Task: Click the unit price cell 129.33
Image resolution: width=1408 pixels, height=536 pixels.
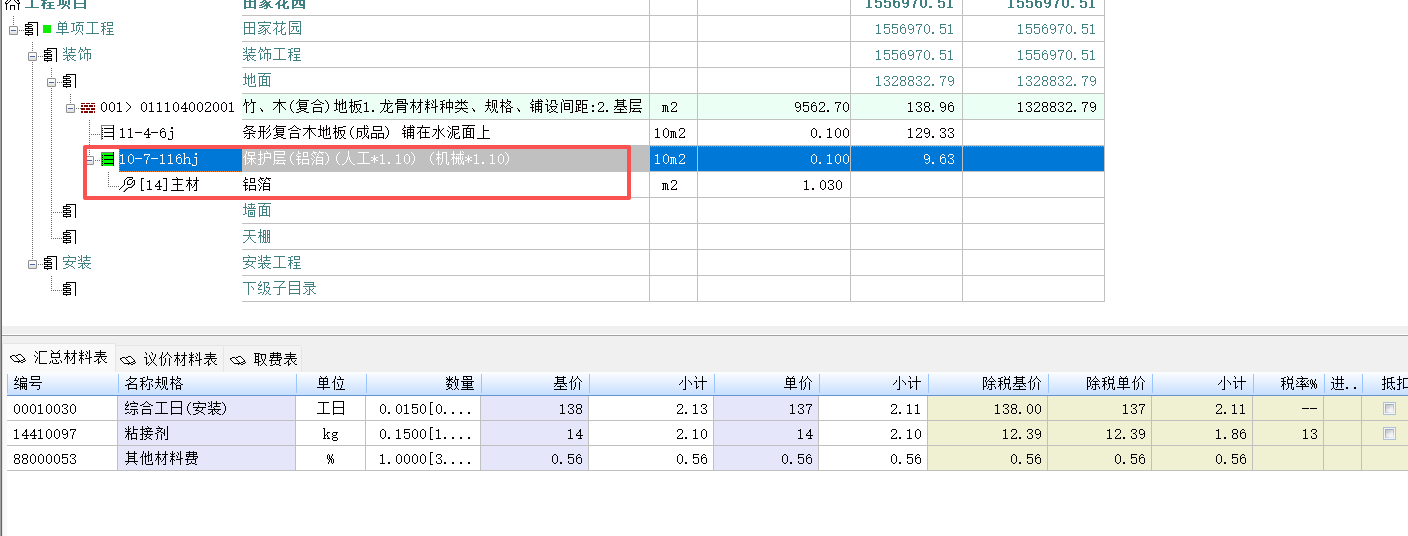Action: coord(907,133)
